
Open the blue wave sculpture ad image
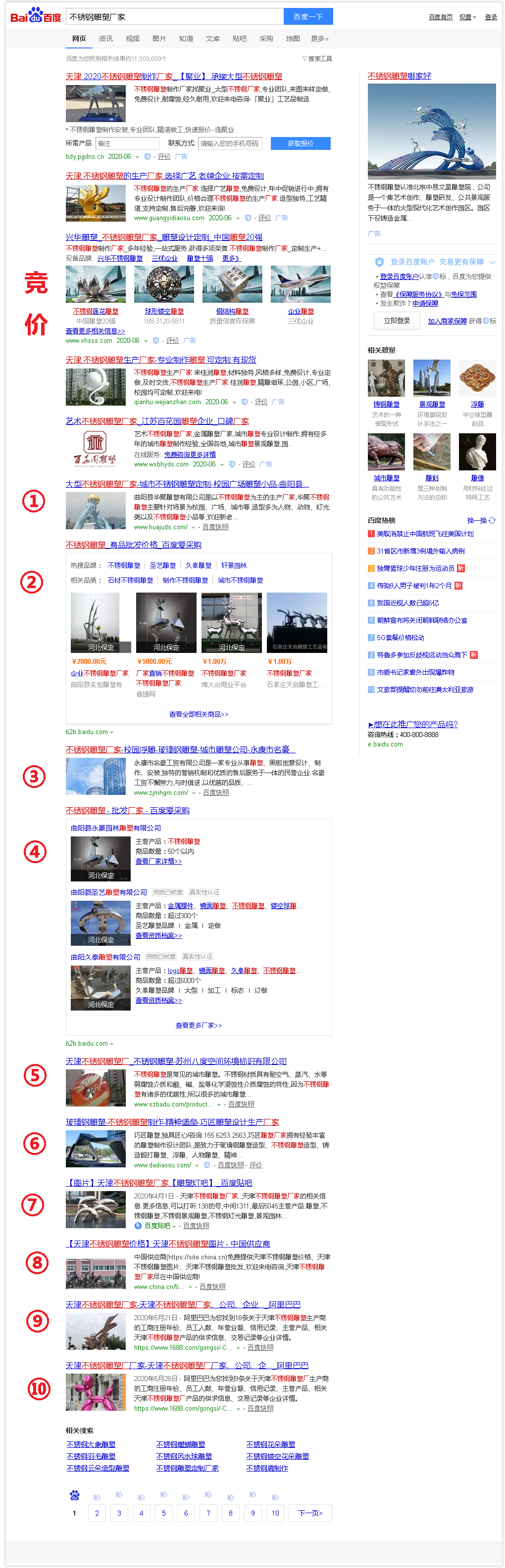pyautogui.click(x=432, y=131)
